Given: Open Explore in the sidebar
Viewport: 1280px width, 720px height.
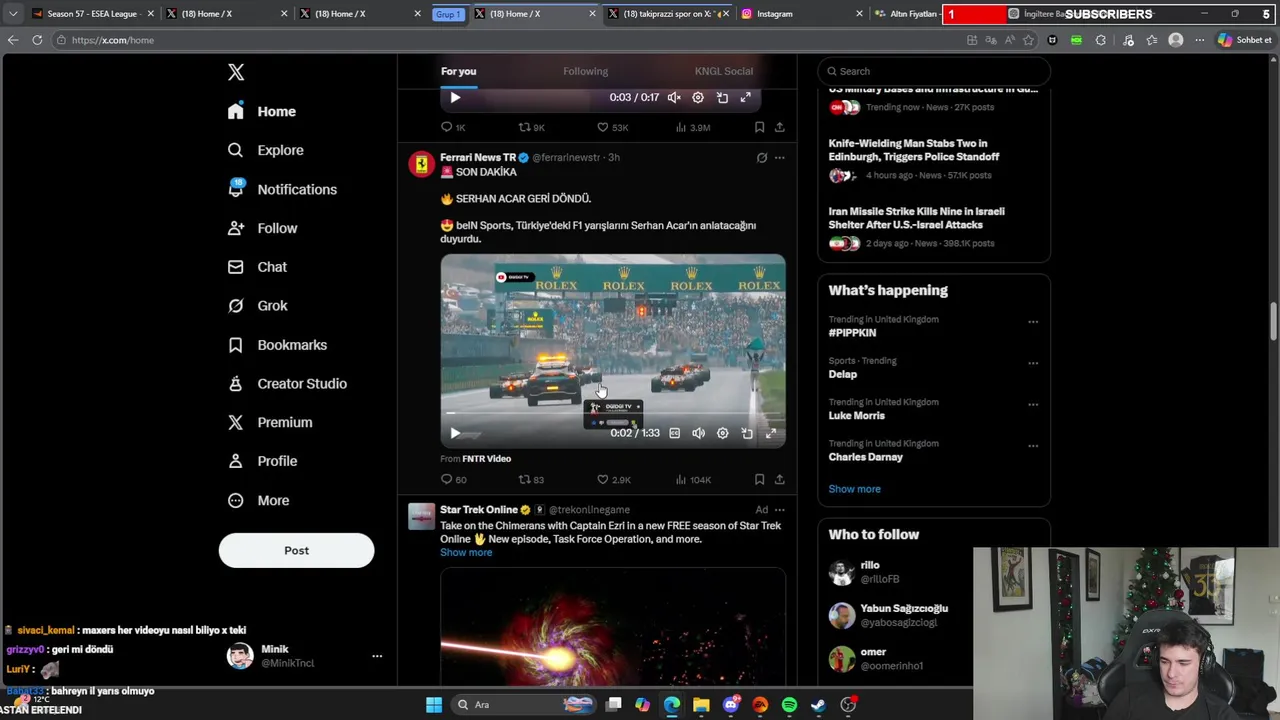Looking at the screenshot, I should (x=266, y=150).
